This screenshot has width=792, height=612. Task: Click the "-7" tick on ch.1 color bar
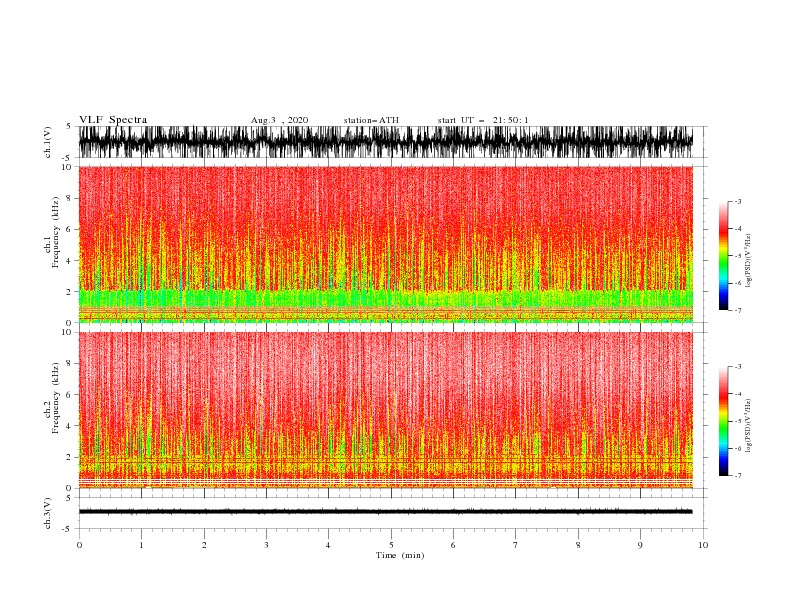737,310
